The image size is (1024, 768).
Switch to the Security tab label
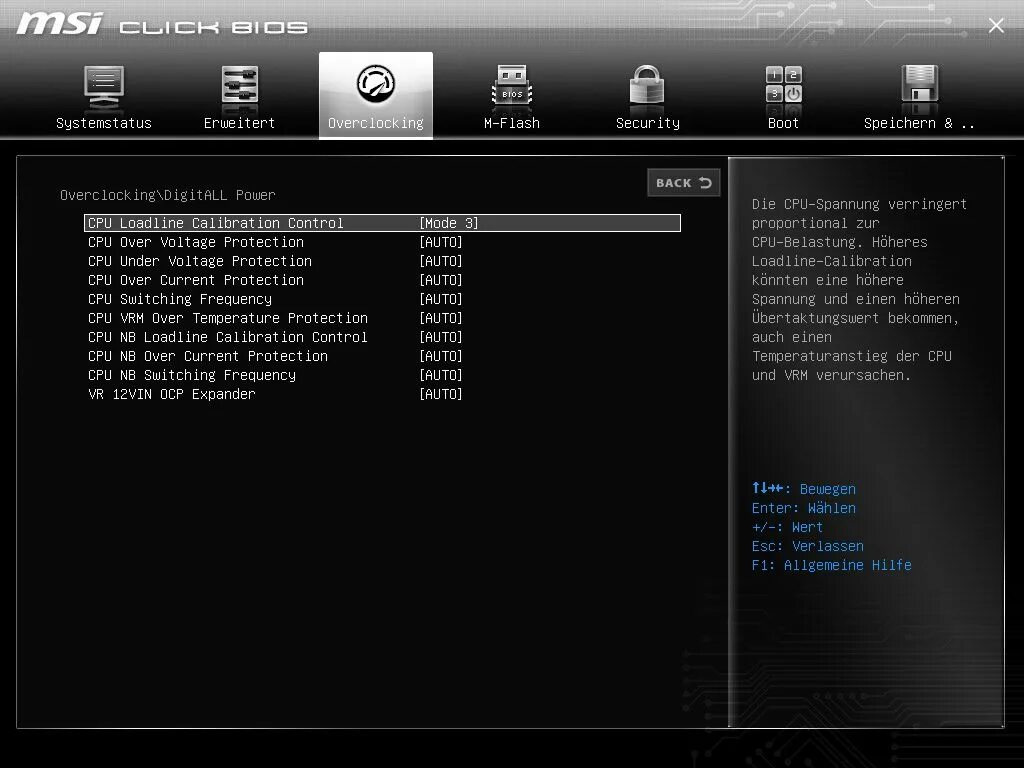tap(648, 123)
